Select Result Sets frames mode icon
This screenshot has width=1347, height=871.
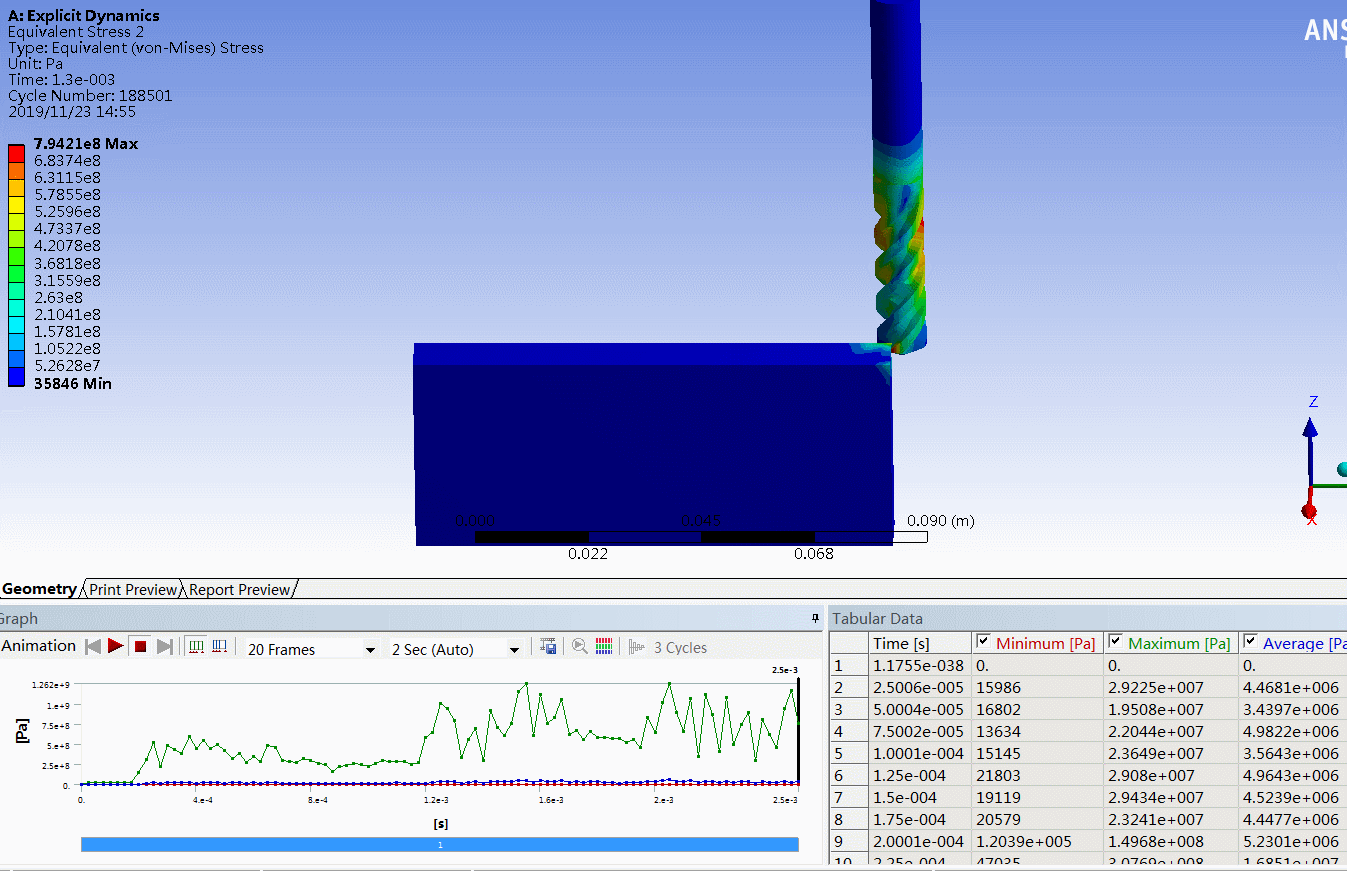pyautogui.click(x=221, y=647)
